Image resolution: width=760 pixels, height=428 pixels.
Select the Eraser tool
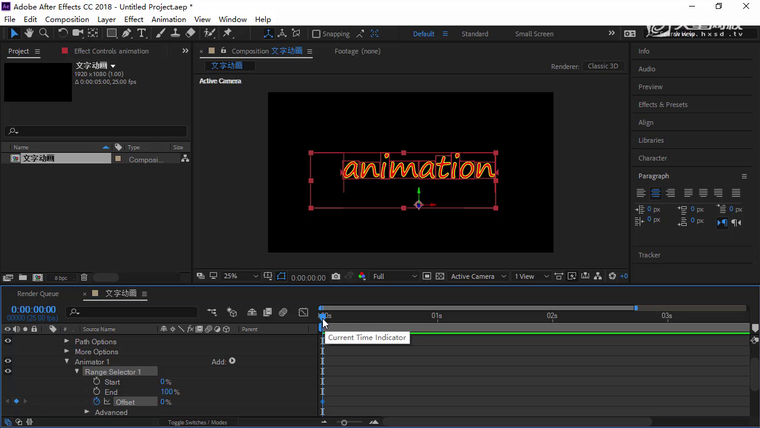pyautogui.click(x=190, y=33)
